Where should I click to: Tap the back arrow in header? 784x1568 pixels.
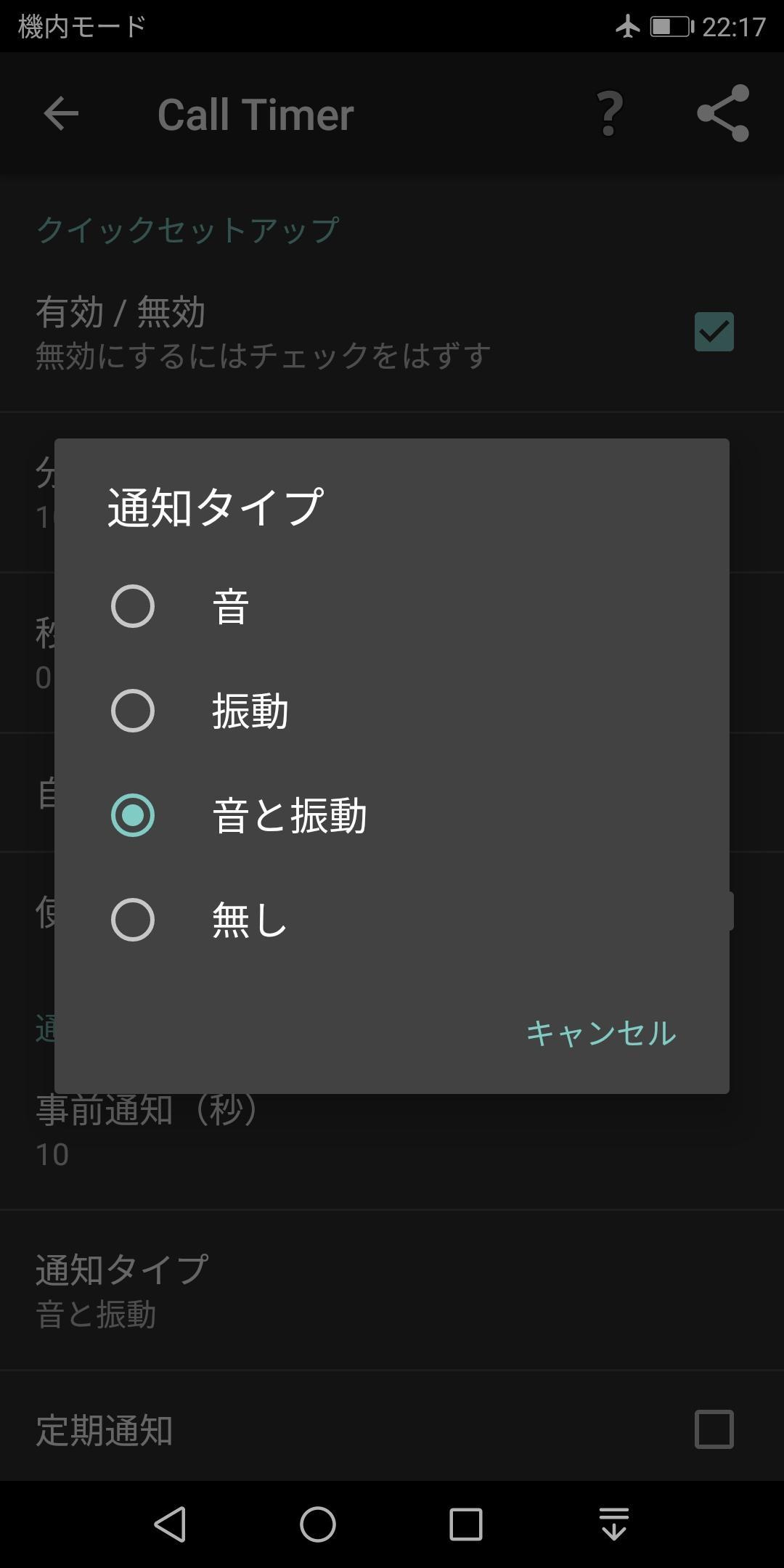(61, 114)
